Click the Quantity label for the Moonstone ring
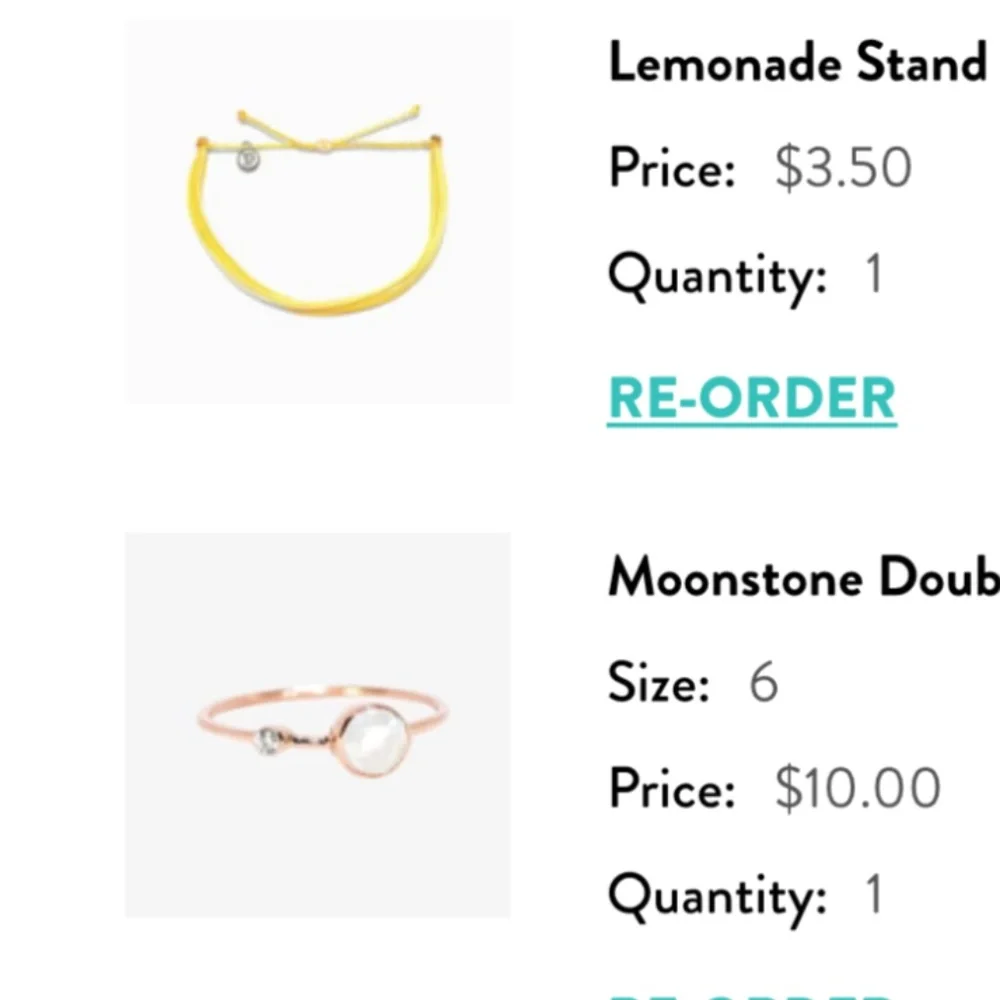1000x1000 pixels. point(717,895)
